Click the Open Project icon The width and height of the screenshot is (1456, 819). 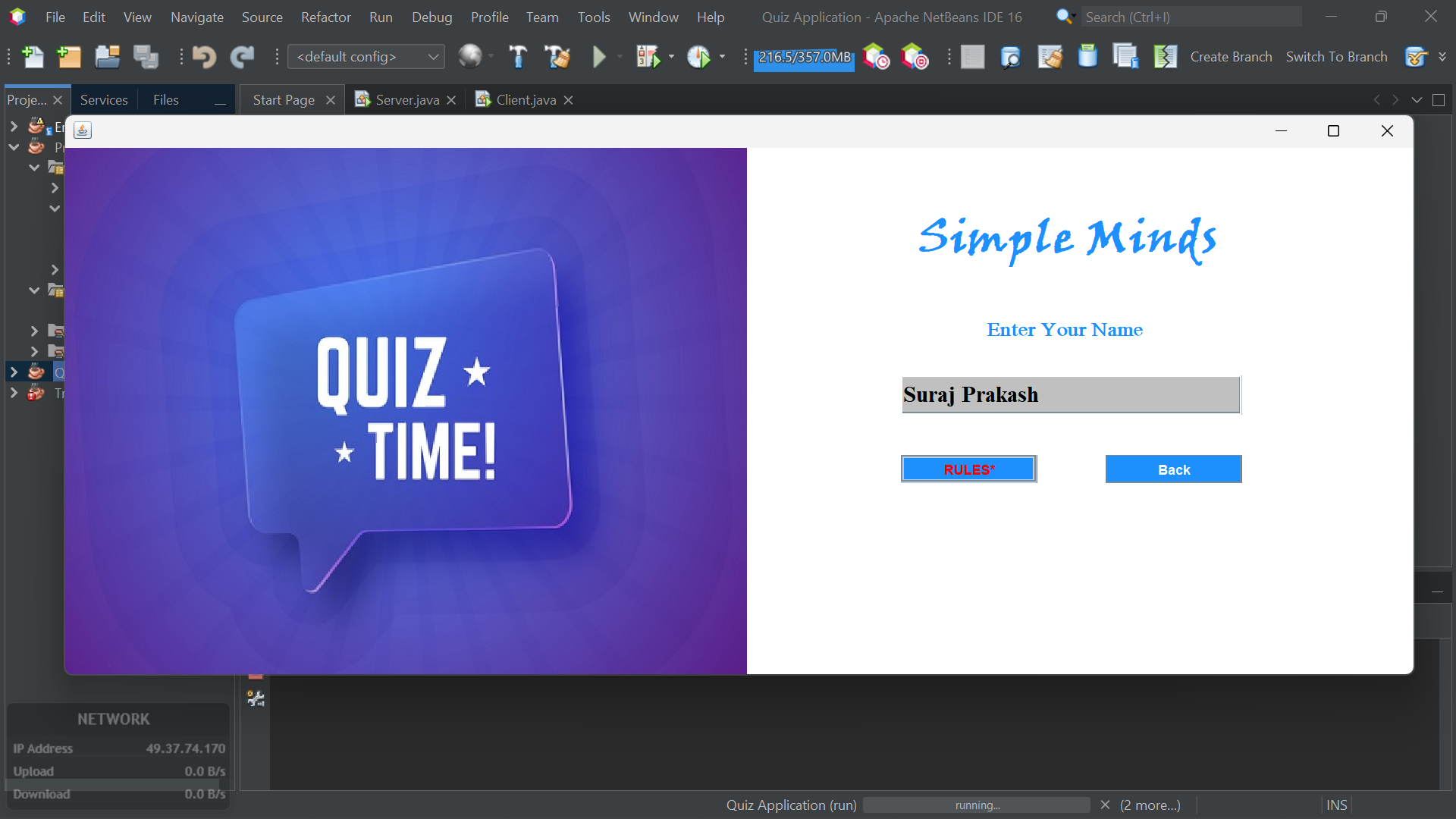point(107,56)
